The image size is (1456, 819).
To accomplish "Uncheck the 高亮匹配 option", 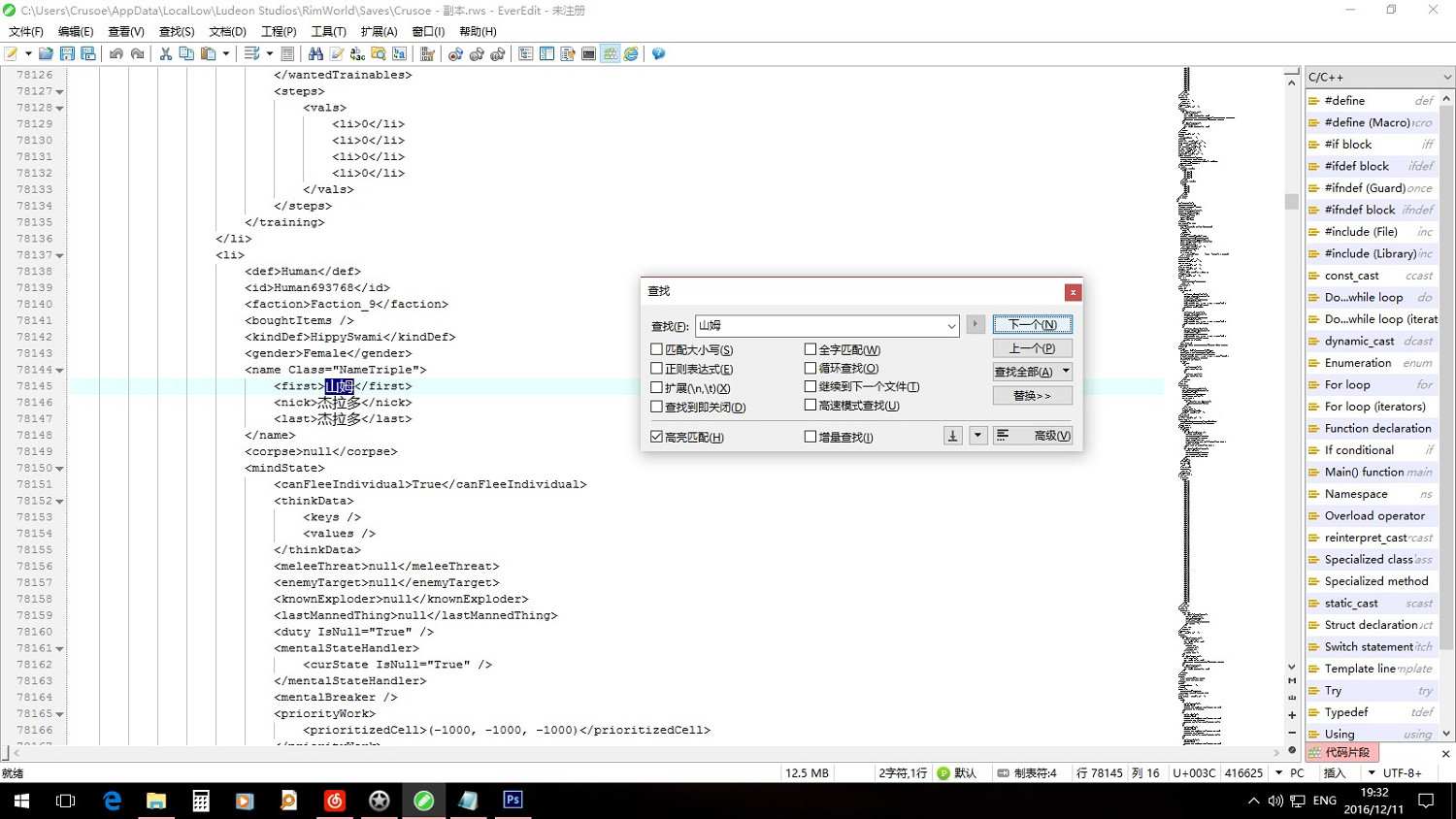I will pos(657,437).
